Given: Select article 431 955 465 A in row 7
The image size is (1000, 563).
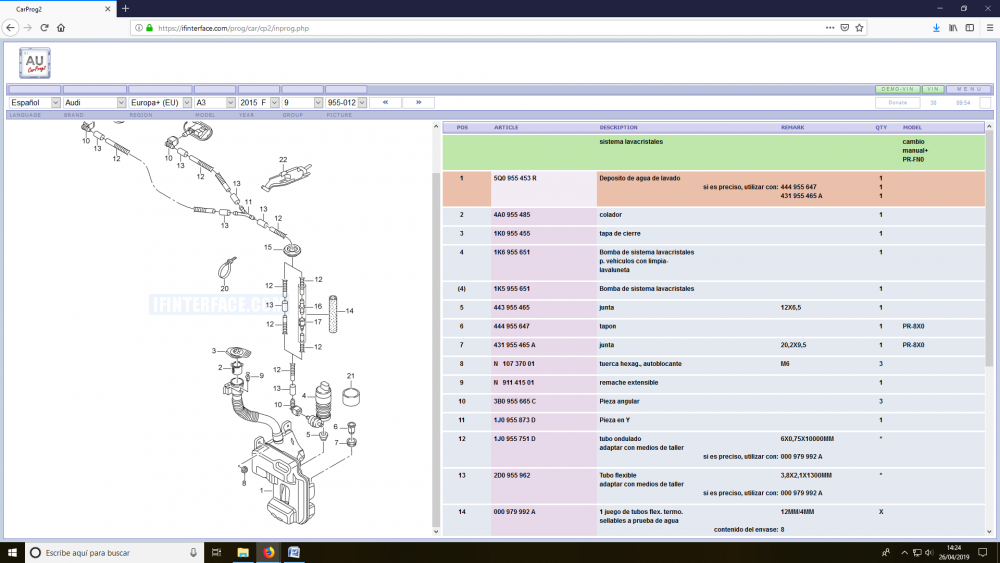Looking at the screenshot, I should pos(514,345).
